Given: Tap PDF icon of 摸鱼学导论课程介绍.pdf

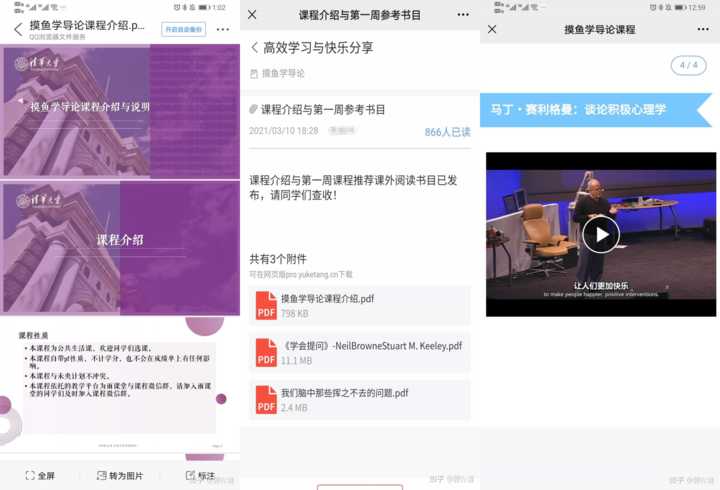Looking at the screenshot, I should pos(266,305).
